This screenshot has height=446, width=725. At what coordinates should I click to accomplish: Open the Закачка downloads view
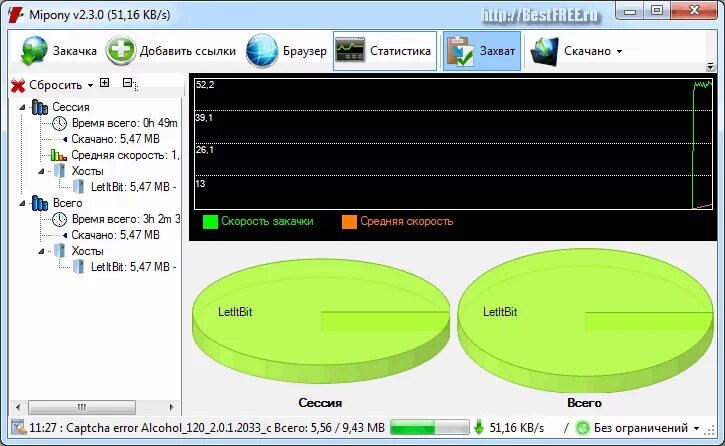click(x=59, y=51)
